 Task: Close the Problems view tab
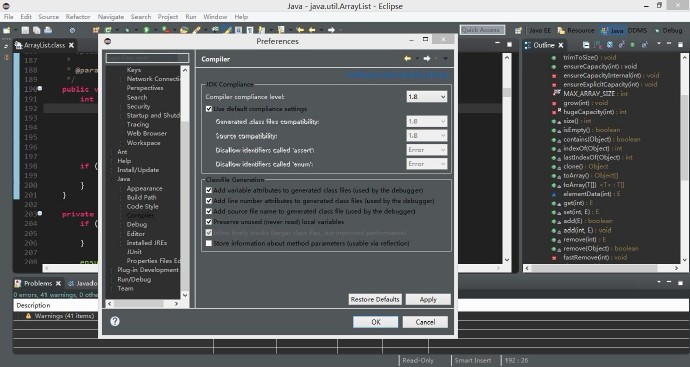click(x=58, y=283)
